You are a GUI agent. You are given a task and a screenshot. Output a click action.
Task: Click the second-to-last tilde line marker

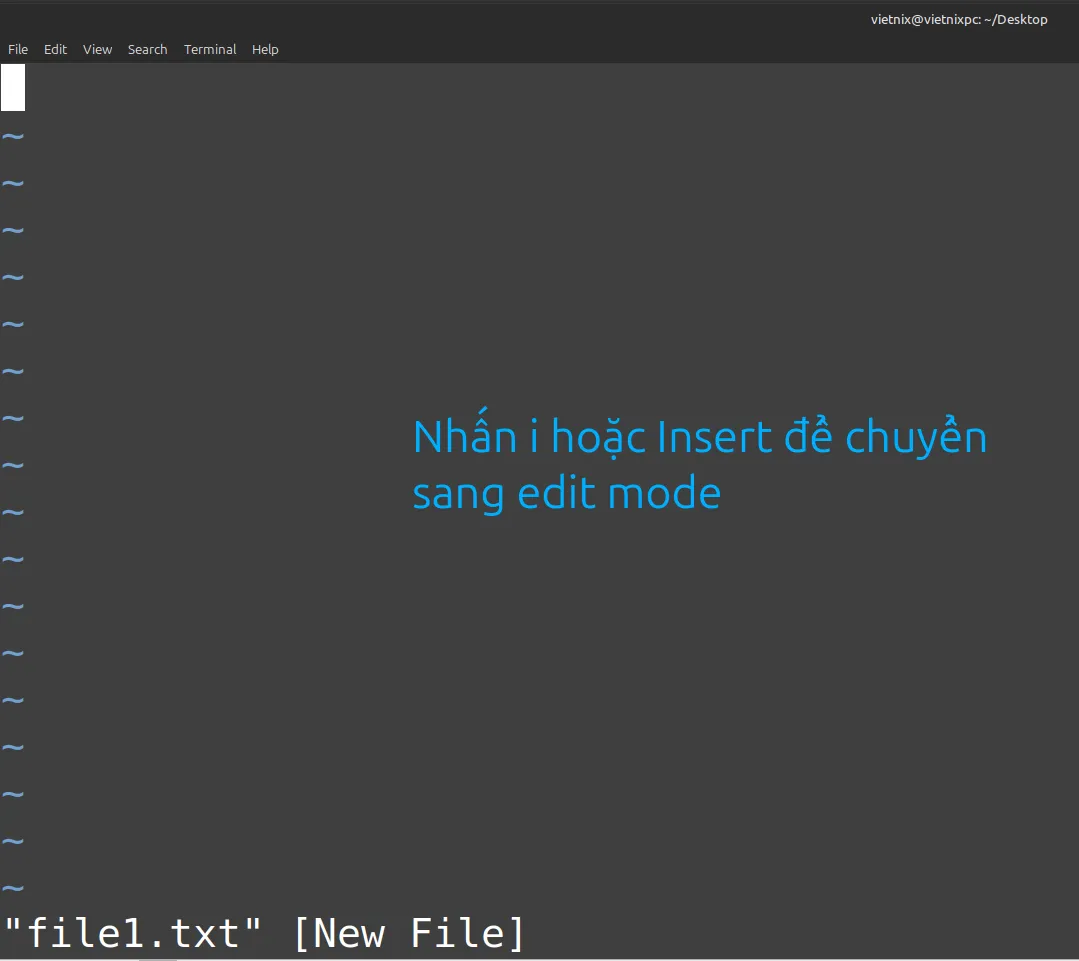[13, 840]
